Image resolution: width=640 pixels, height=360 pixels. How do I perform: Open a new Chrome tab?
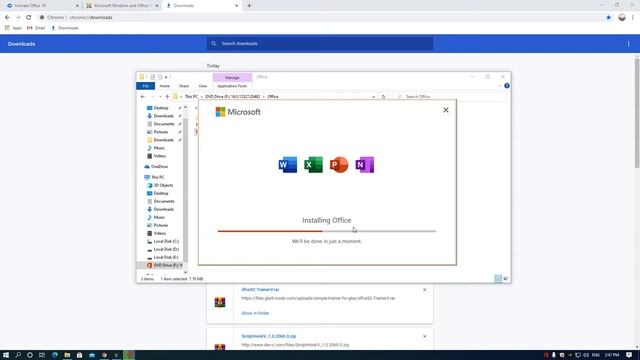(249, 6)
